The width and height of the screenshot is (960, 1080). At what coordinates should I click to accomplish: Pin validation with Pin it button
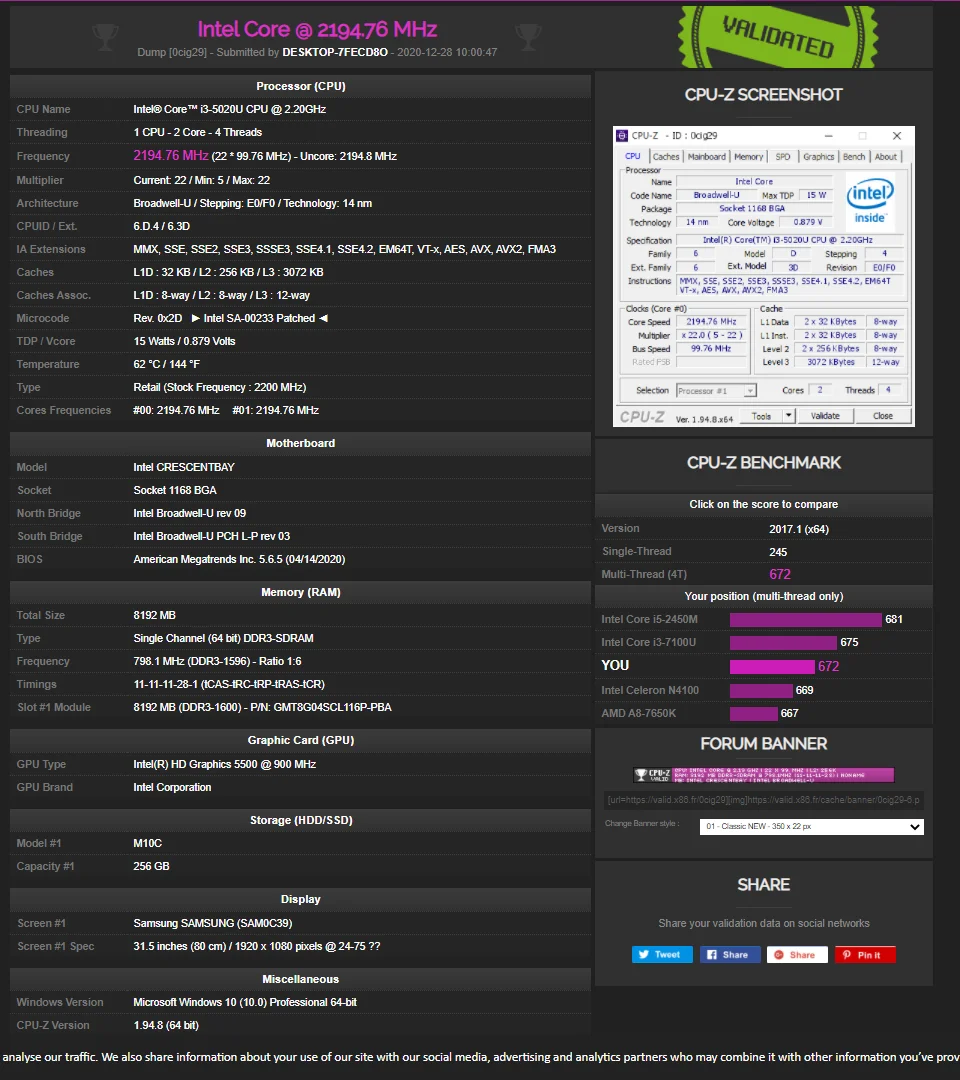(865, 955)
